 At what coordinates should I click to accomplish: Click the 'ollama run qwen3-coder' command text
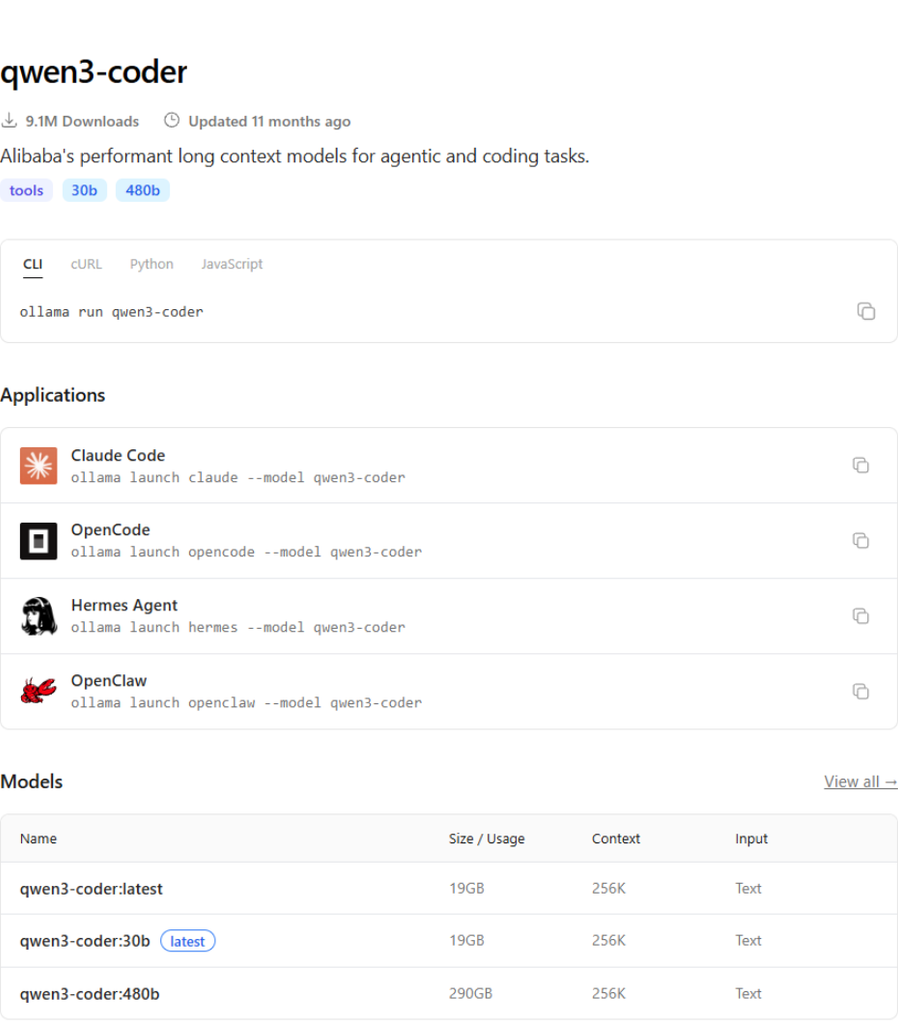coord(112,312)
